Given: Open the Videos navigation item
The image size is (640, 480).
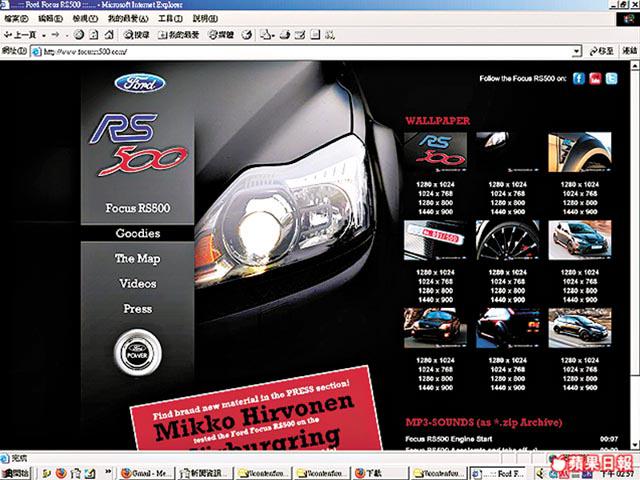Looking at the screenshot, I should tap(138, 284).
